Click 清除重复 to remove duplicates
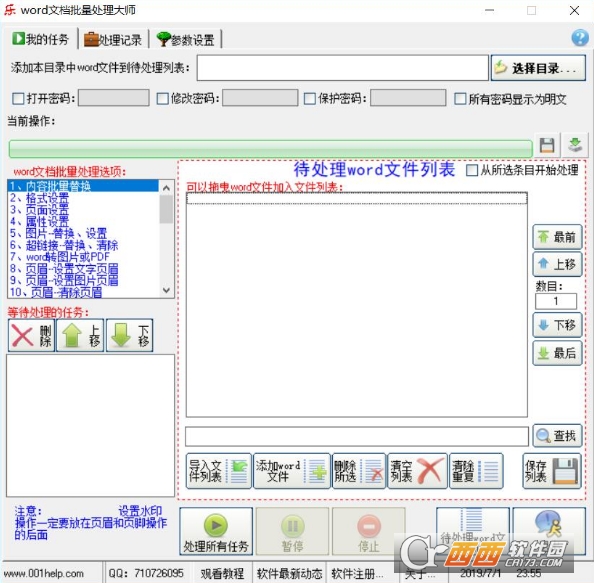The width and height of the screenshot is (594, 583). 476,471
